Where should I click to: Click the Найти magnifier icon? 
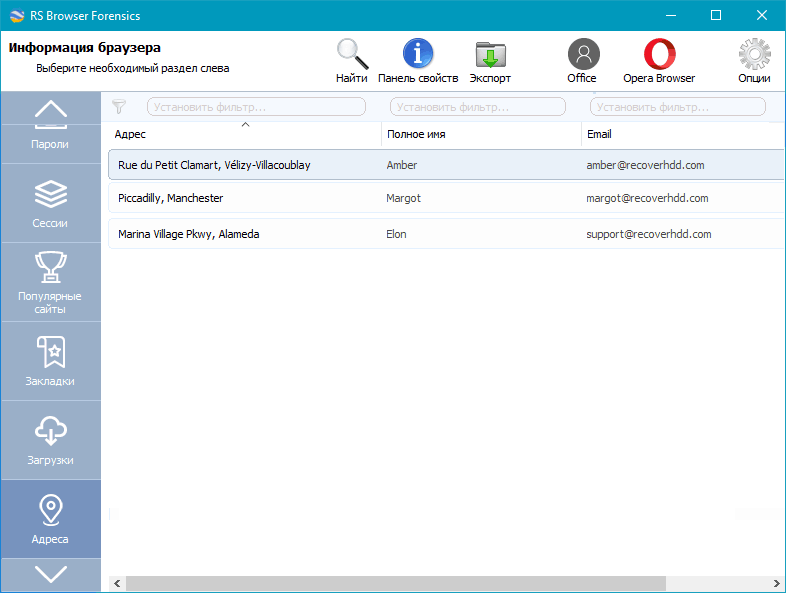tap(352, 54)
